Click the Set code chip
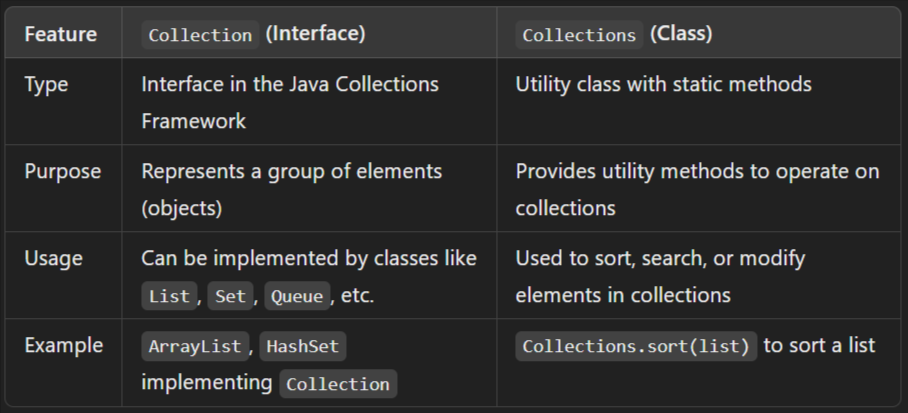This screenshot has height=413, width=908. (230, 297)
